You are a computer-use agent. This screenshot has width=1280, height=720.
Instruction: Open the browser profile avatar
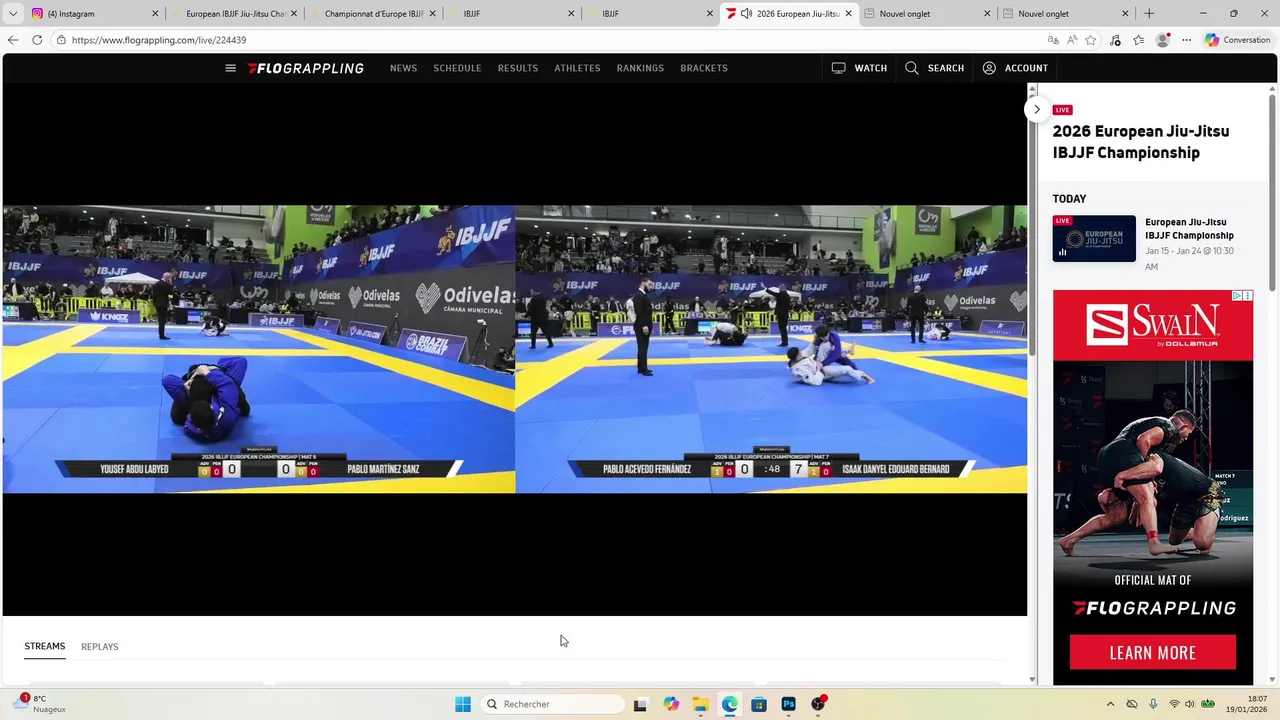pyautogui.click(x=1162, y=40)
